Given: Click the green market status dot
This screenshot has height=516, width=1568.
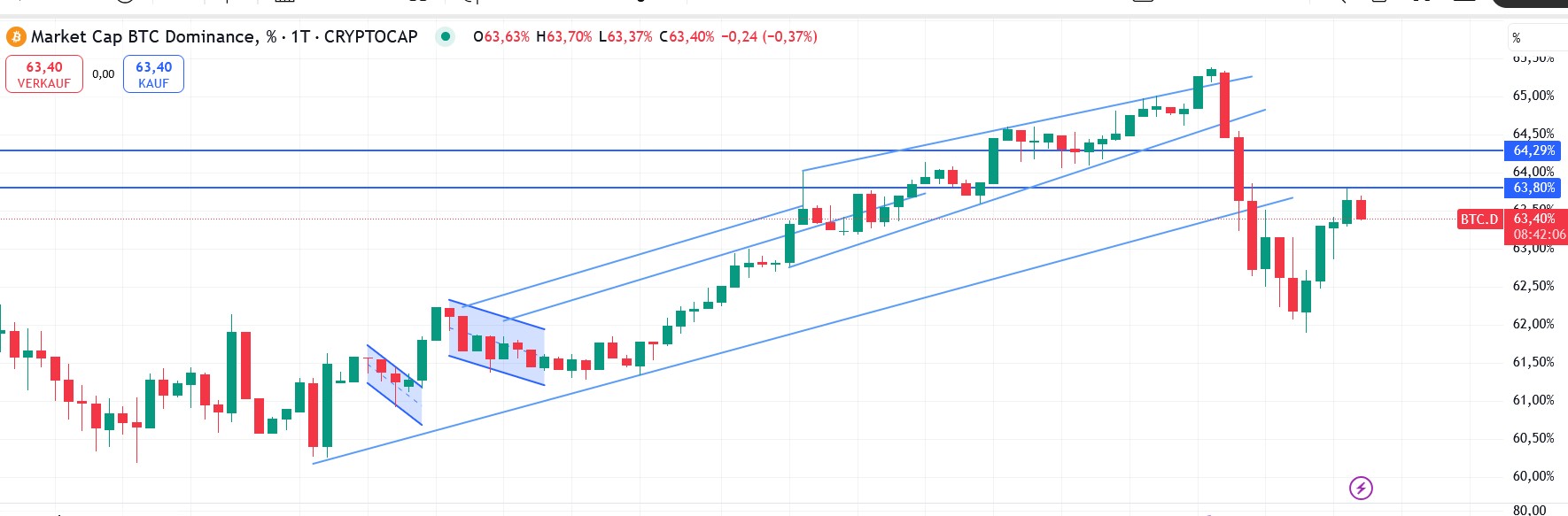Looking at the screenshot, I should [x=446, y=36].
